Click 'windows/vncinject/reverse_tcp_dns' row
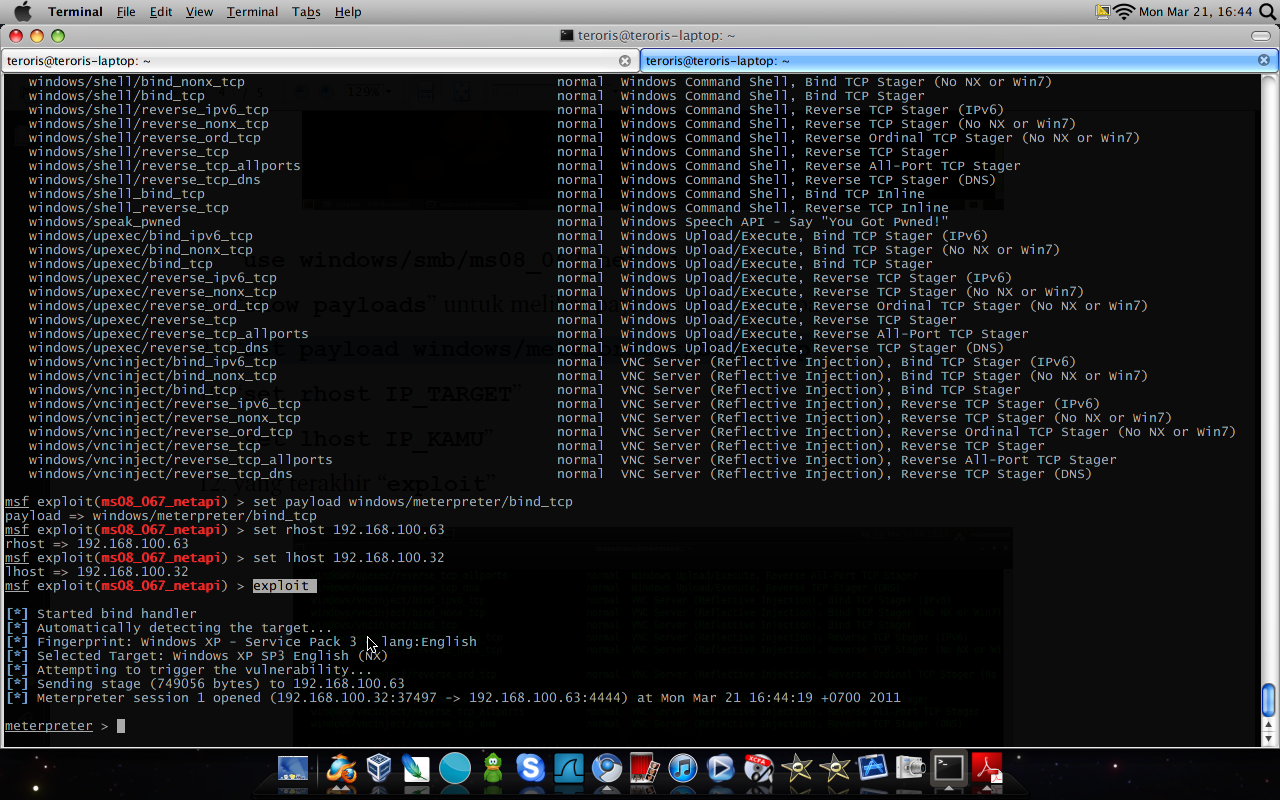The height and width of the screenshot is (800, 1280). pos(161,474)
